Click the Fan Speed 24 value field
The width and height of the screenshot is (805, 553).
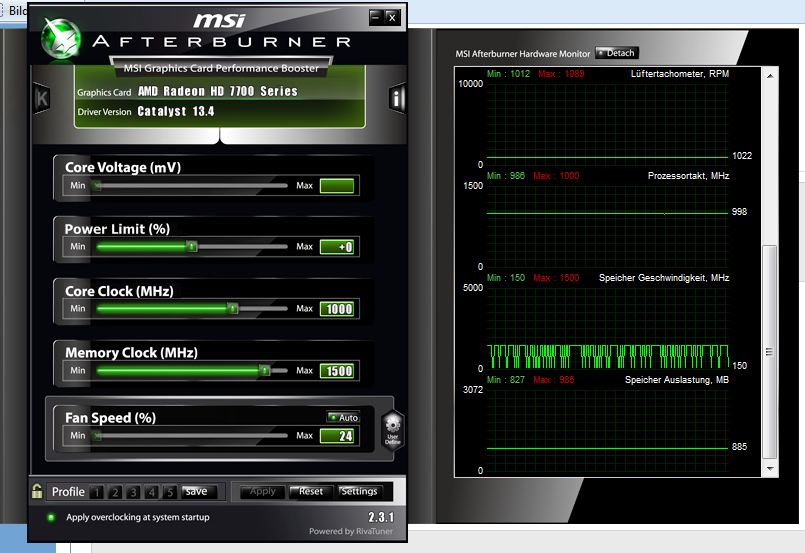(x=337, y=436)
